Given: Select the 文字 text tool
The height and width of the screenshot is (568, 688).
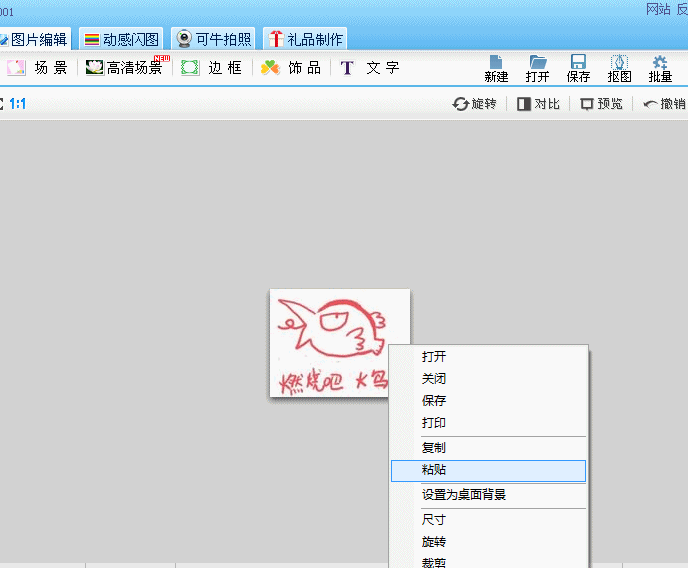Looking at the screenshot, I should click(x=370, y=68).
